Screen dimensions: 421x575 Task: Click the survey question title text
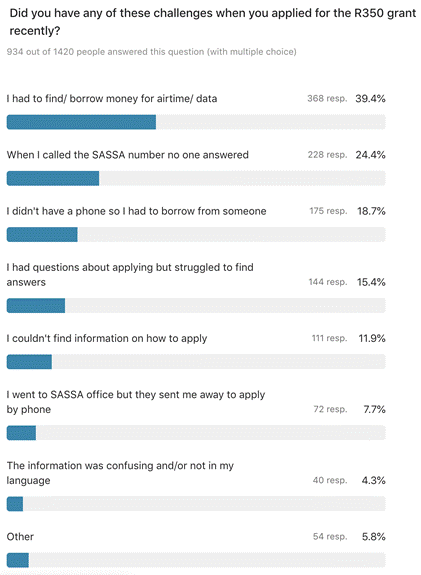pyautogui.click(x=213, y=22)
